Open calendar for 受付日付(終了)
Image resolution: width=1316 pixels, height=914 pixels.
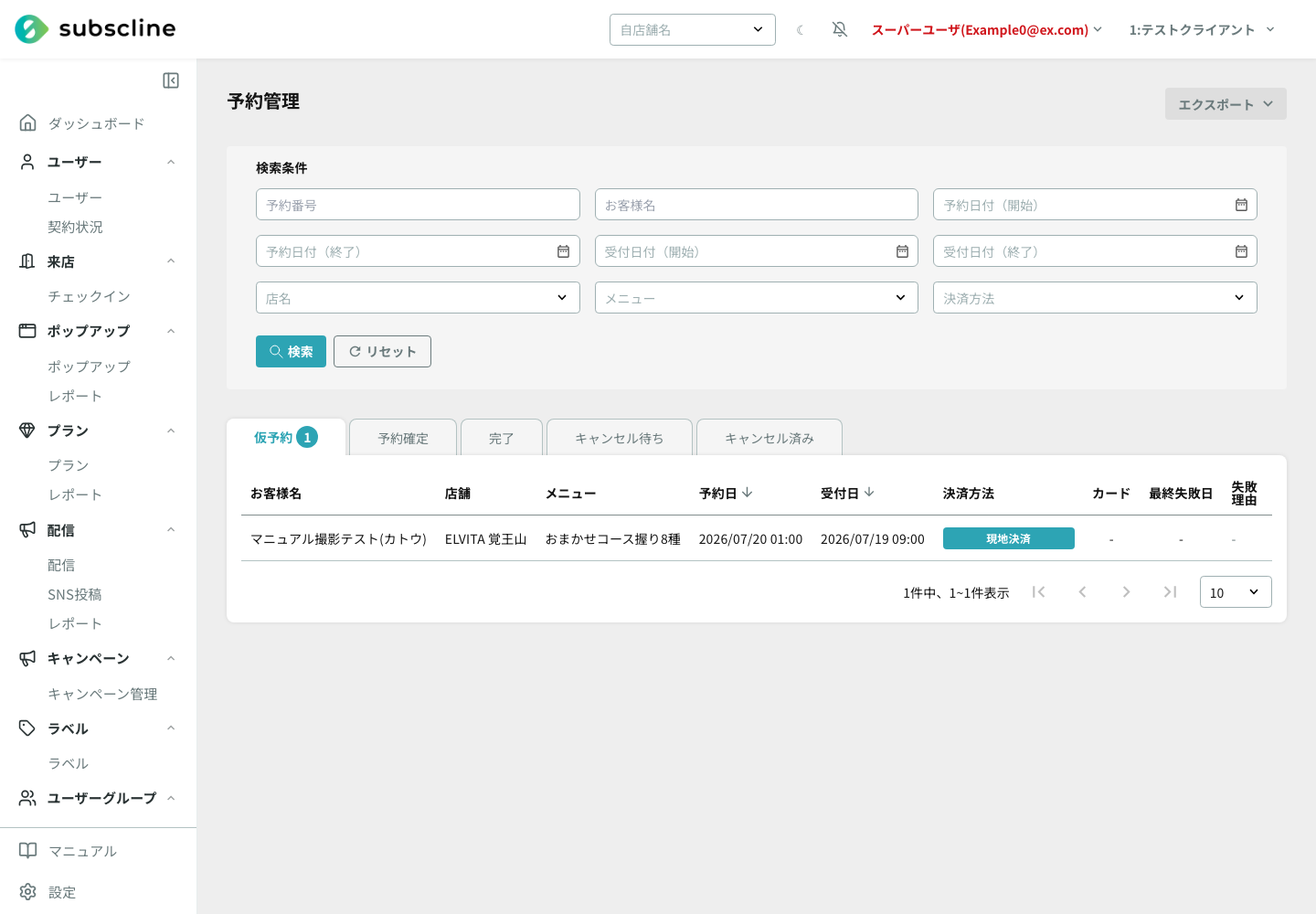point(1241,251)
